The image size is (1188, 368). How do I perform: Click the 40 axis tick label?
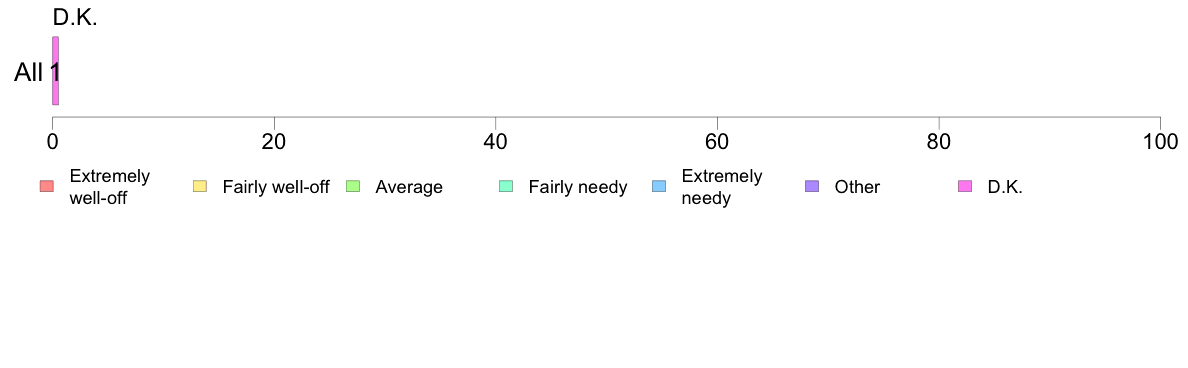tap(496, 142)
